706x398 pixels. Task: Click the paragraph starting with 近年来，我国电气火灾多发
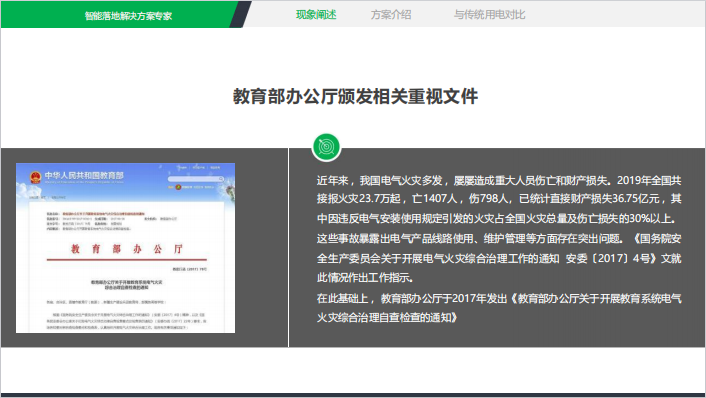499,229
